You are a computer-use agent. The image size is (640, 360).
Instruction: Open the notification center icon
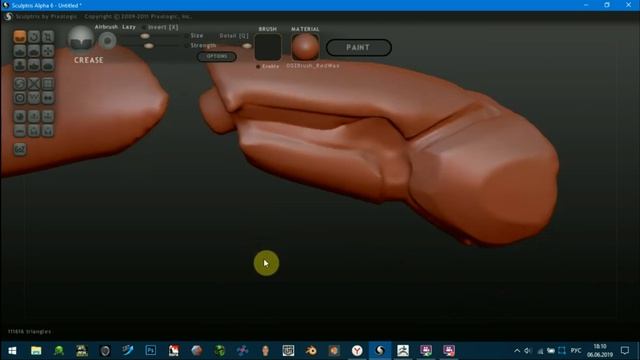(x=624, y=351)
